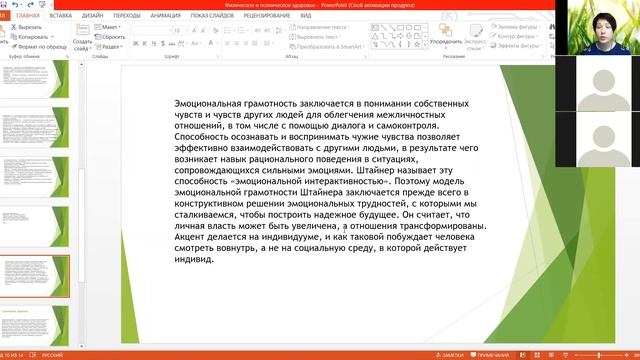
Task: Open the Макет layout dropdown
Action: point(108,27)
